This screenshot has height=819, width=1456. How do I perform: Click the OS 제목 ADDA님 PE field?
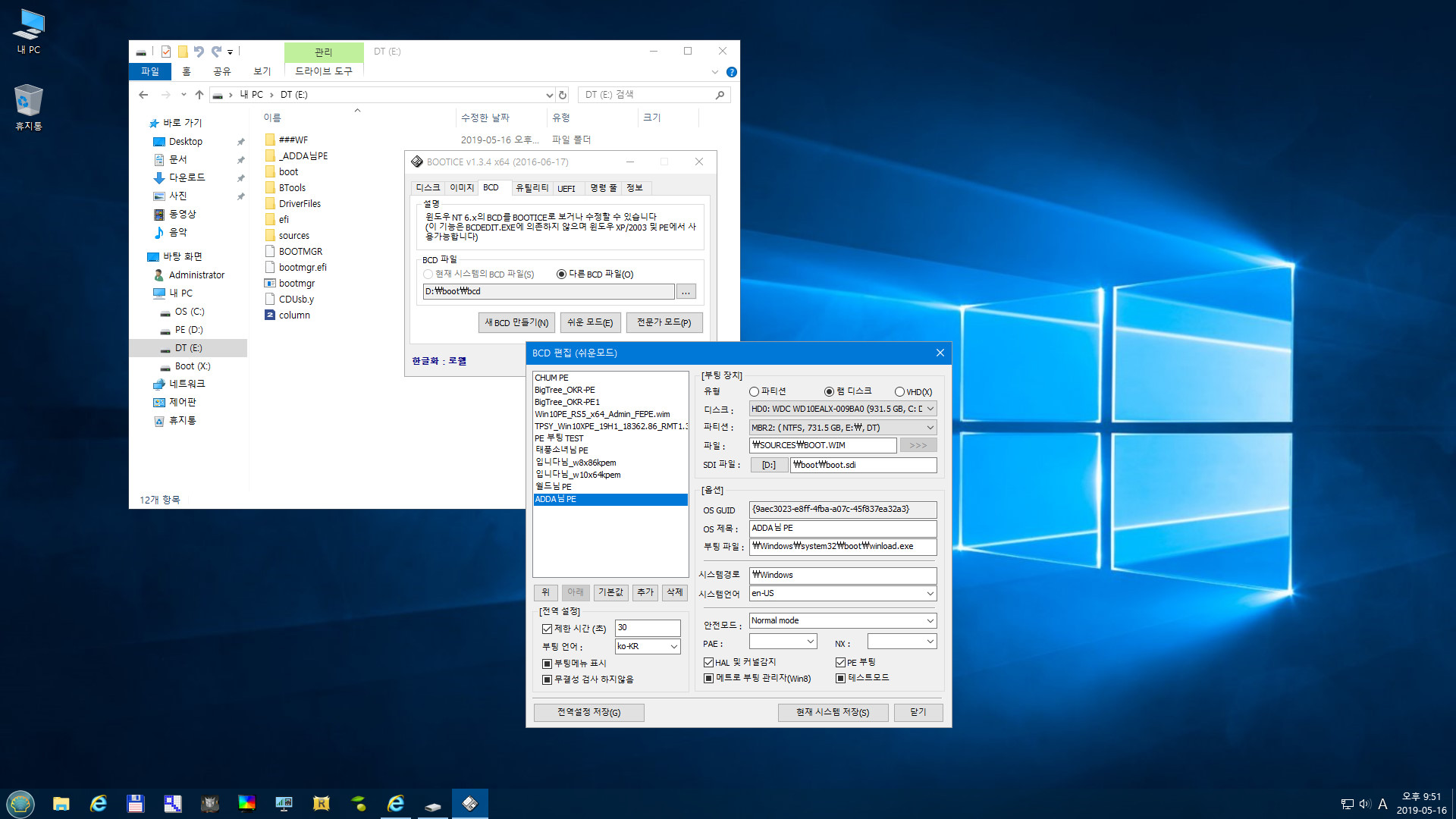(843, 529)
